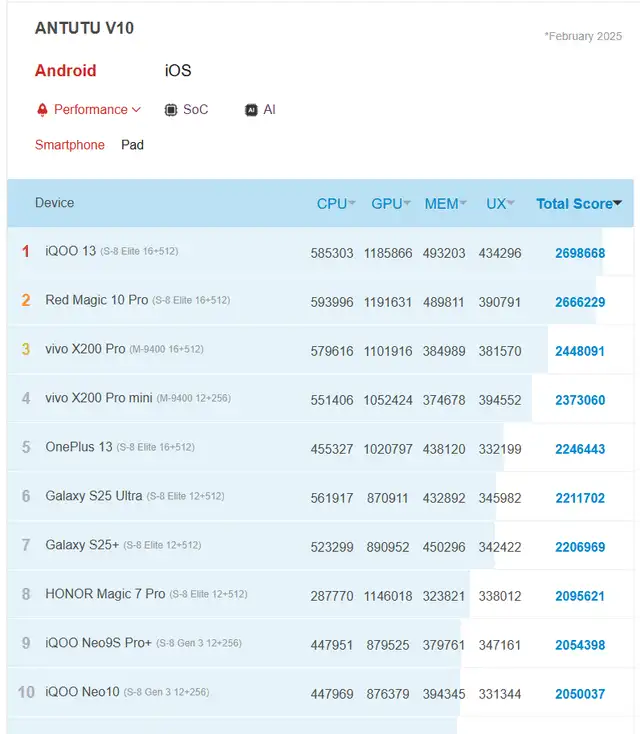The image size is (640, 734).
Task: Open the SoC ranking tab
Action: [x=186, y=110]
